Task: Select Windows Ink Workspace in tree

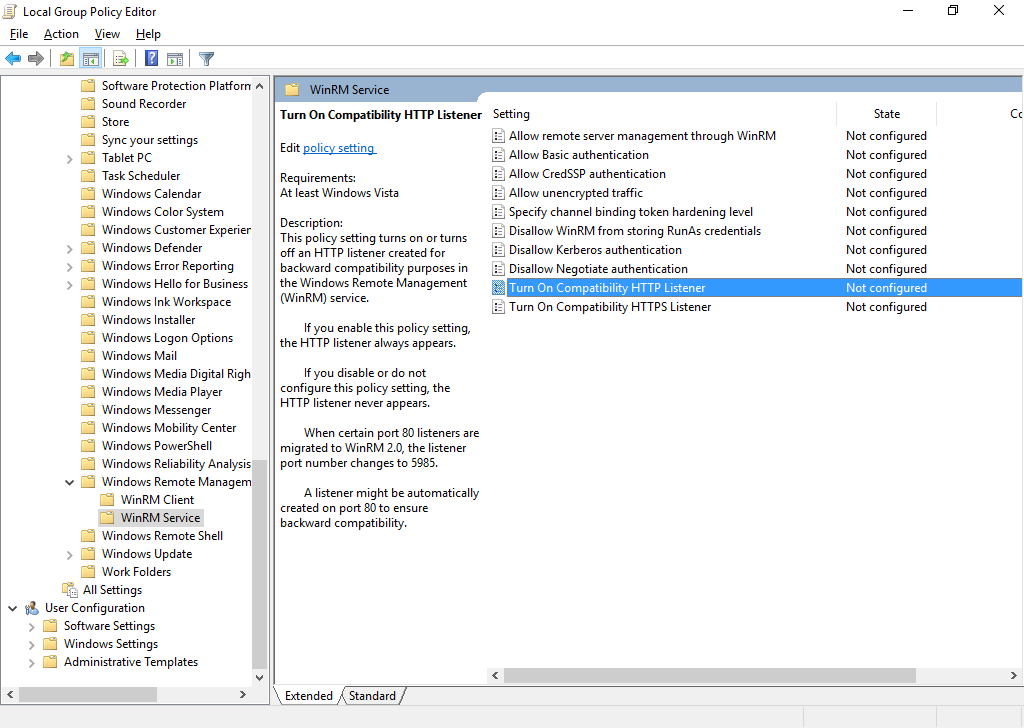Action: point(167,302)
